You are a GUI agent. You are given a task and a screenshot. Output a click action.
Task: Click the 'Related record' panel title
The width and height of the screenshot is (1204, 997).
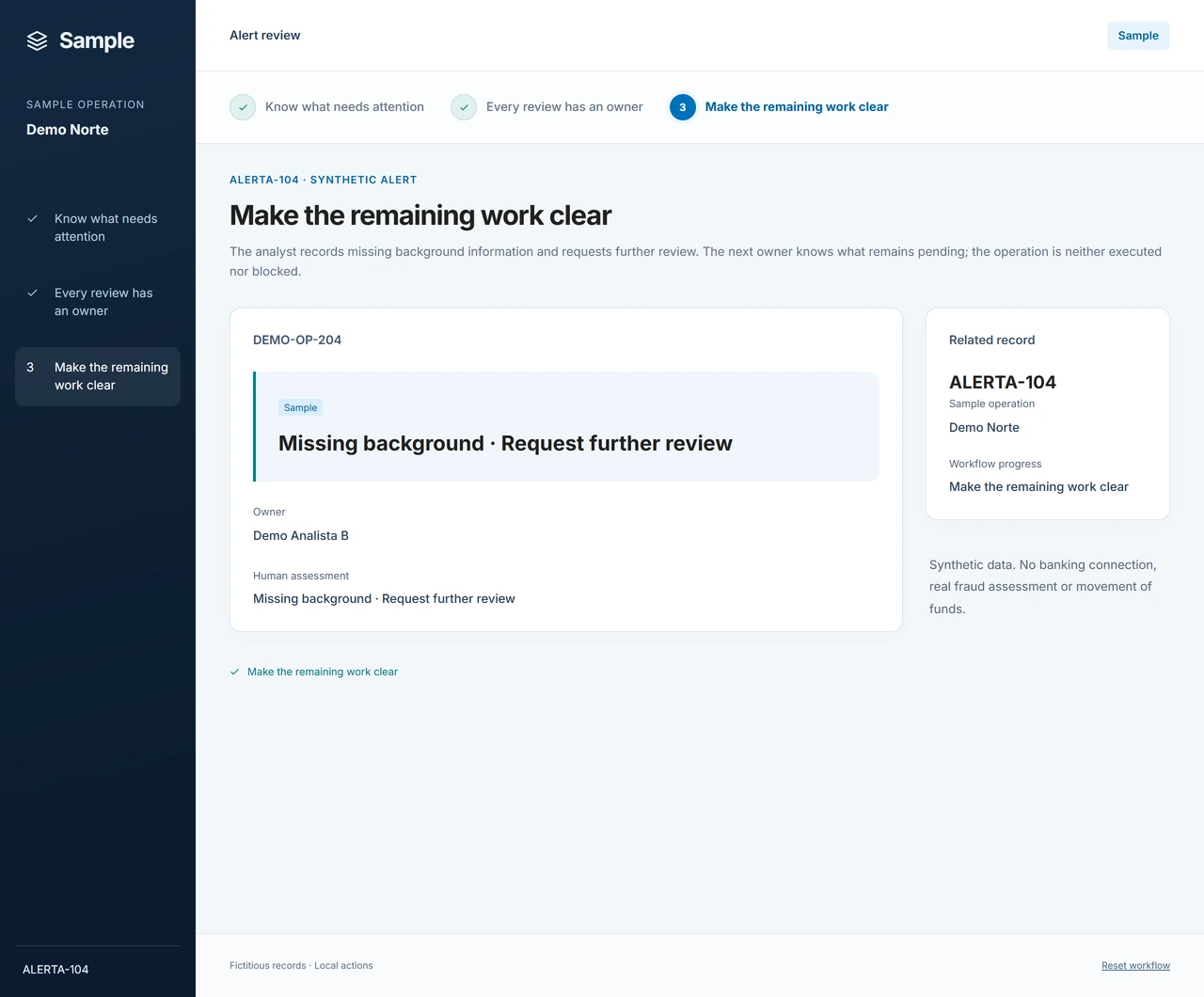click(991, 340)
